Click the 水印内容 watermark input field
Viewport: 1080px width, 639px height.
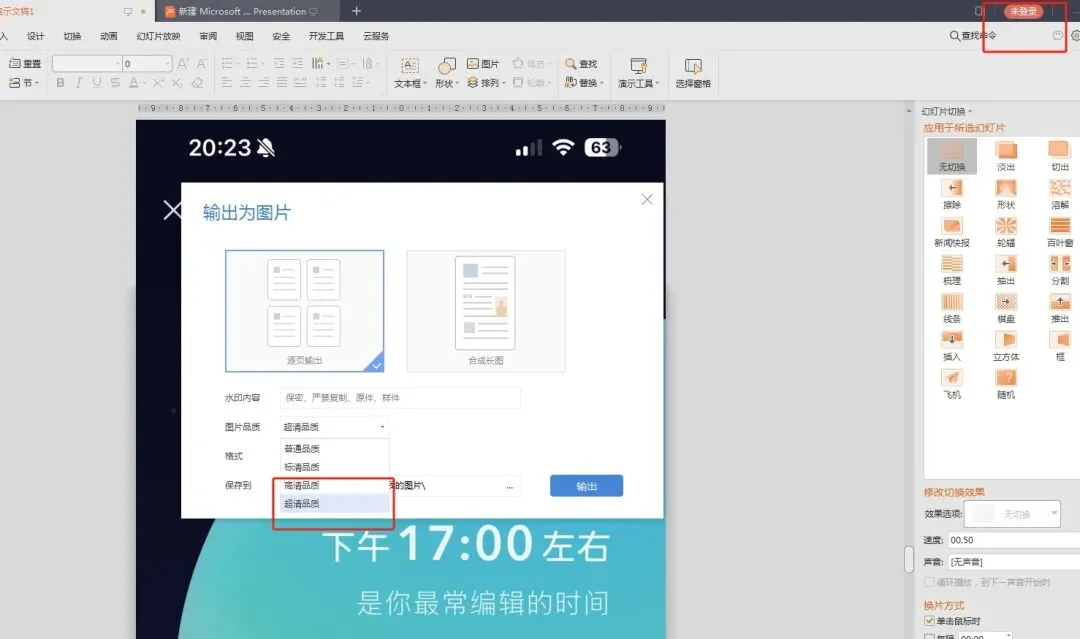[400, 398]
